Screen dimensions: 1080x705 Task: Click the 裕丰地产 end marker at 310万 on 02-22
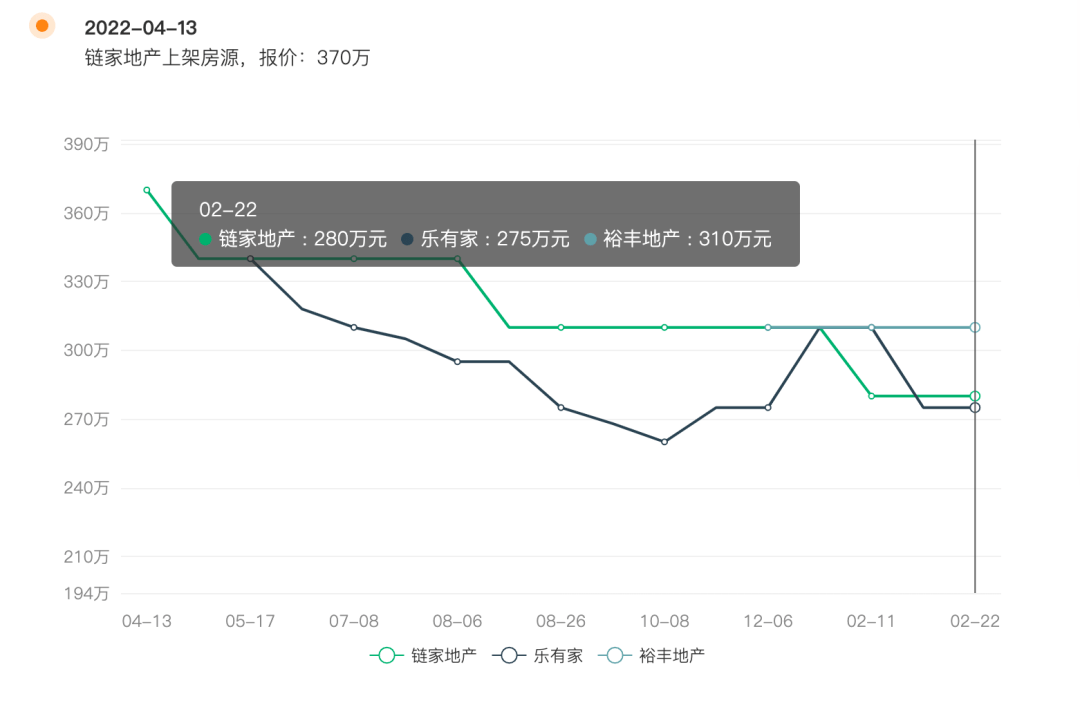coord(975,328)
